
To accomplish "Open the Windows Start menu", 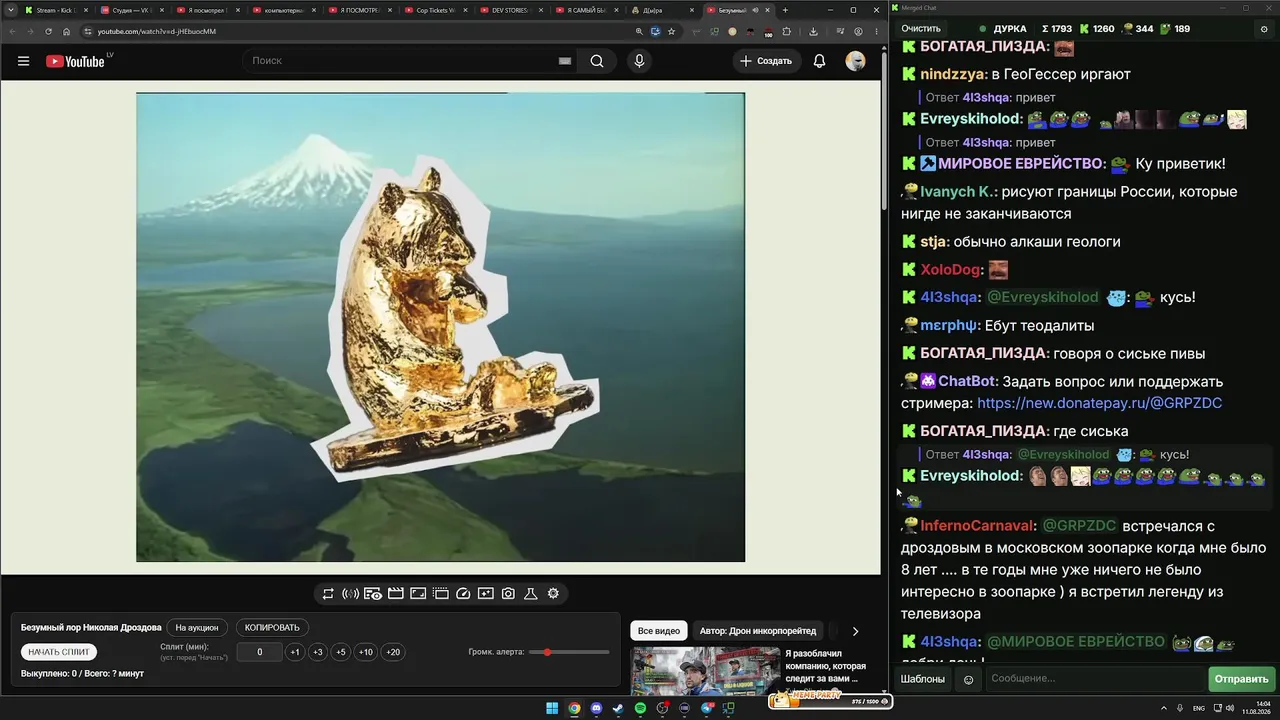I will (552, 709).
